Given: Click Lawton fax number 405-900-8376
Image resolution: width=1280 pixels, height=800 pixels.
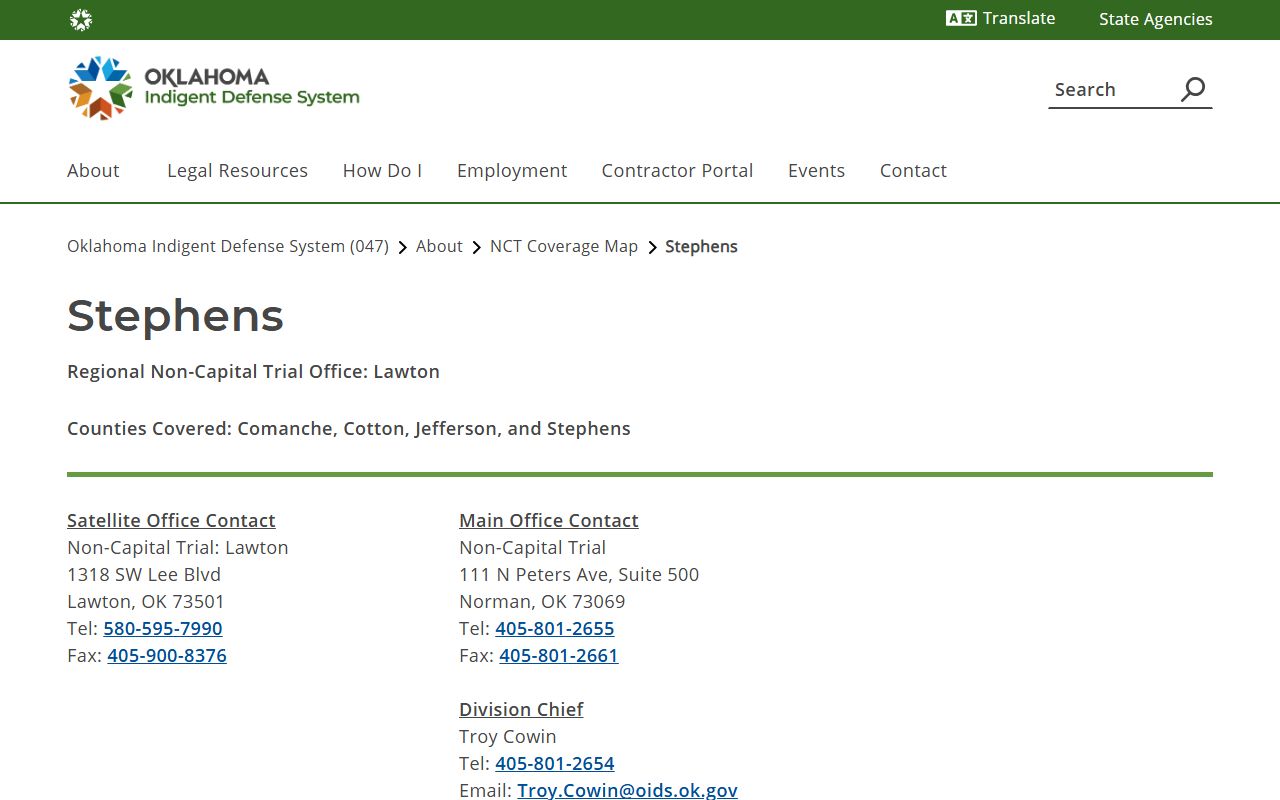Looking at the screenshot, I should [167, 655].
